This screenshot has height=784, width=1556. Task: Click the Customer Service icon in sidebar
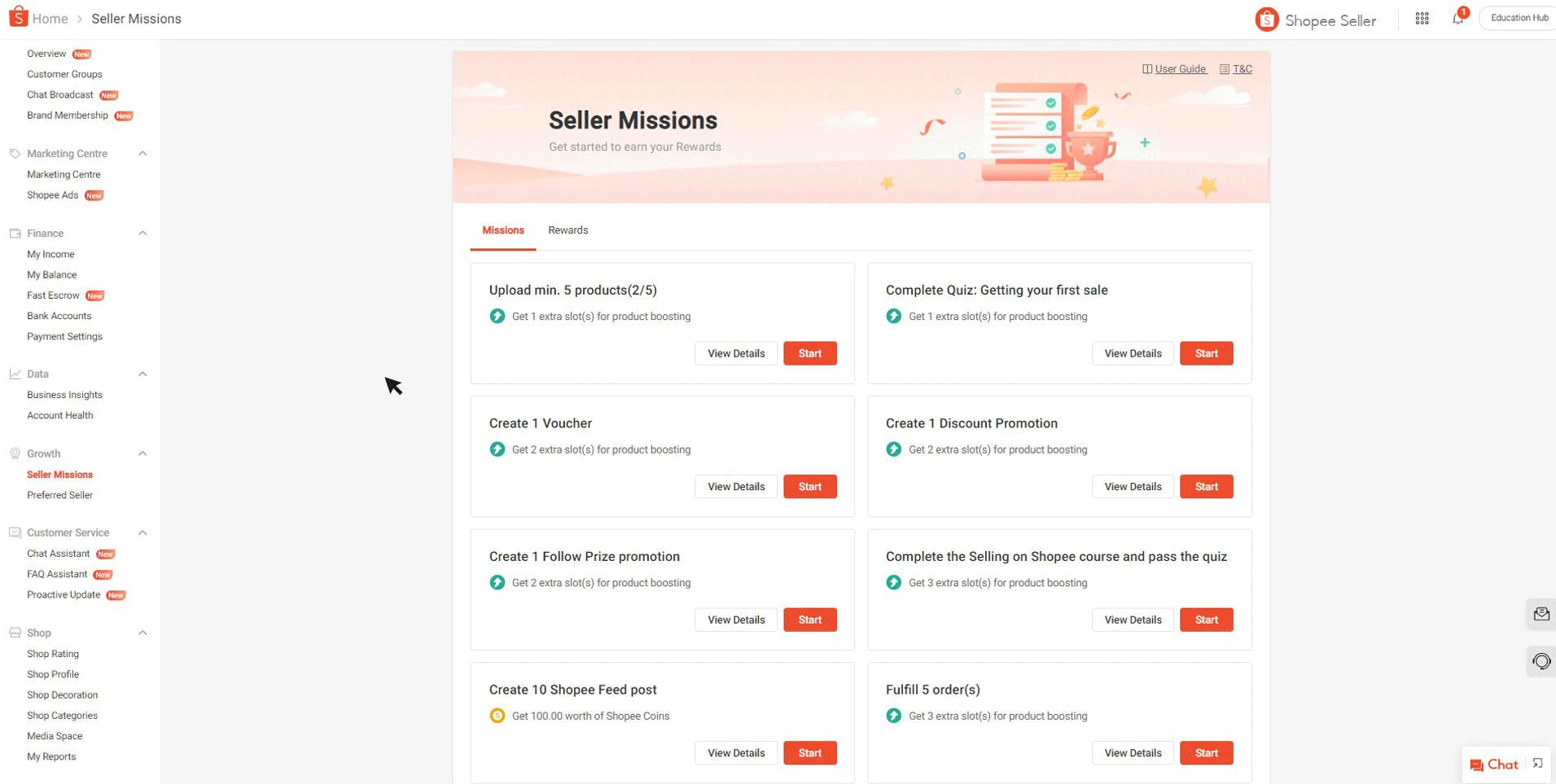(15, 532)
